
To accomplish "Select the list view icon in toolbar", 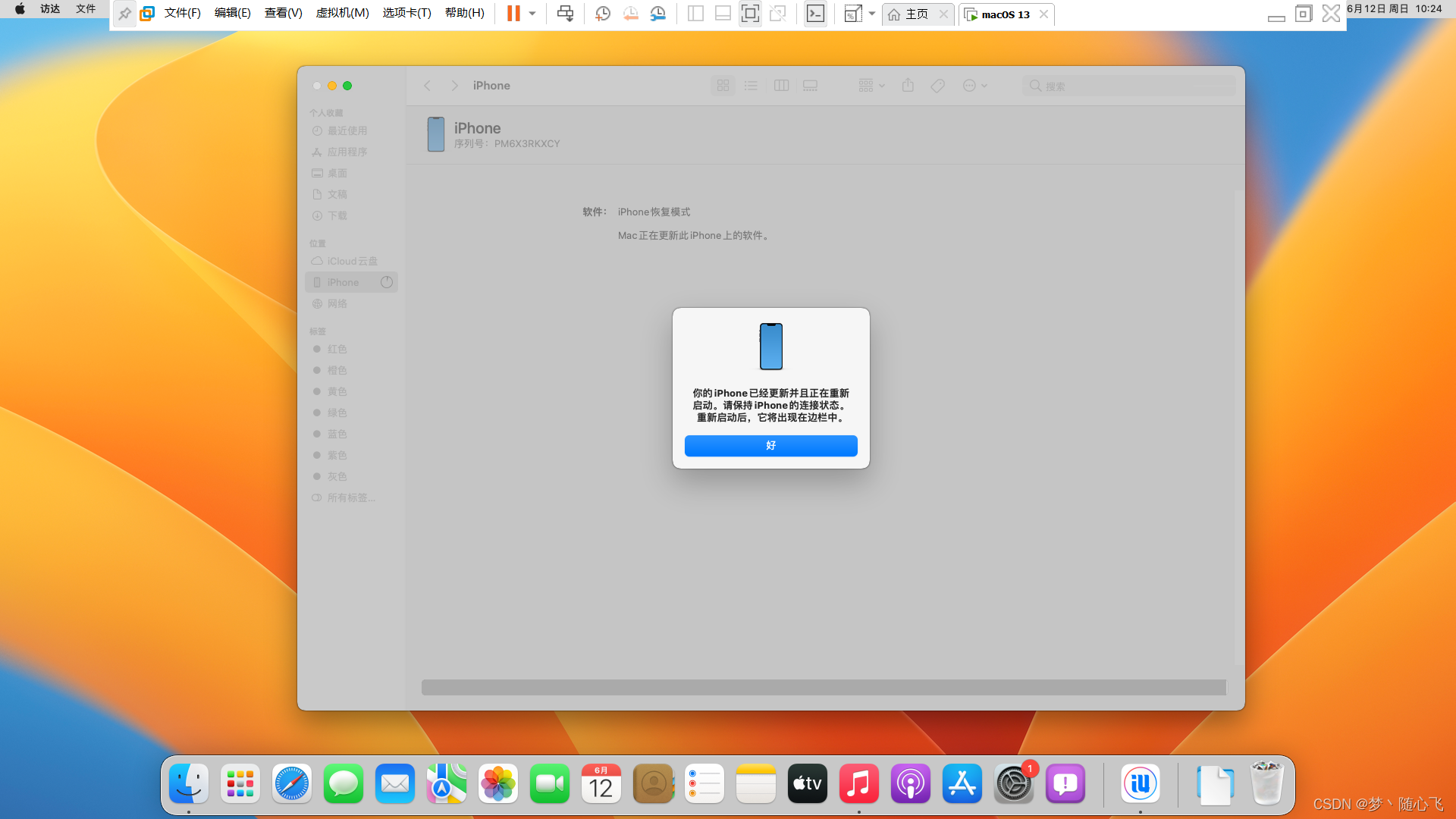I will [751, 86].
